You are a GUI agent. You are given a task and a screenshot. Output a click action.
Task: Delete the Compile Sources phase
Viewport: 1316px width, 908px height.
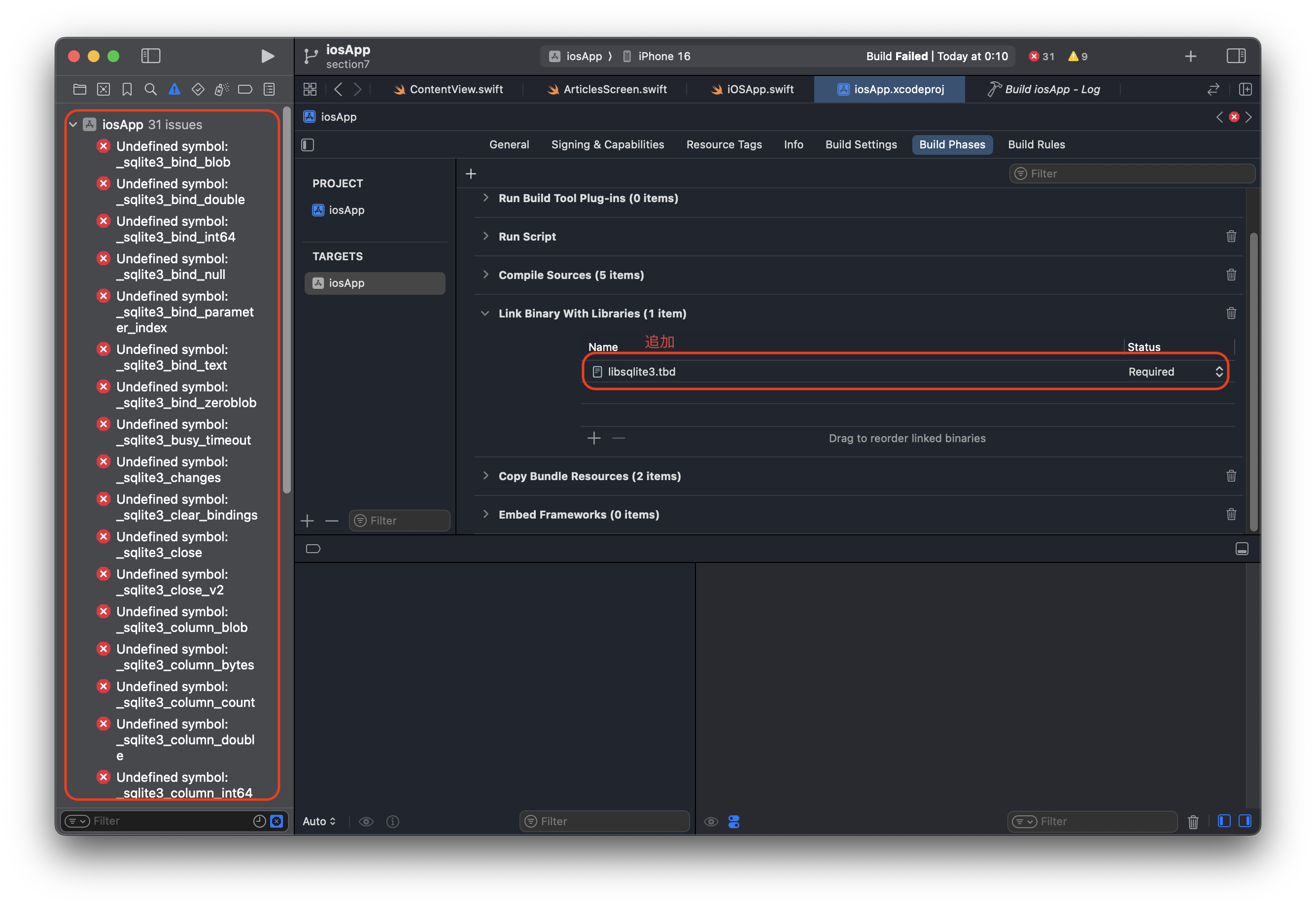1231,275
